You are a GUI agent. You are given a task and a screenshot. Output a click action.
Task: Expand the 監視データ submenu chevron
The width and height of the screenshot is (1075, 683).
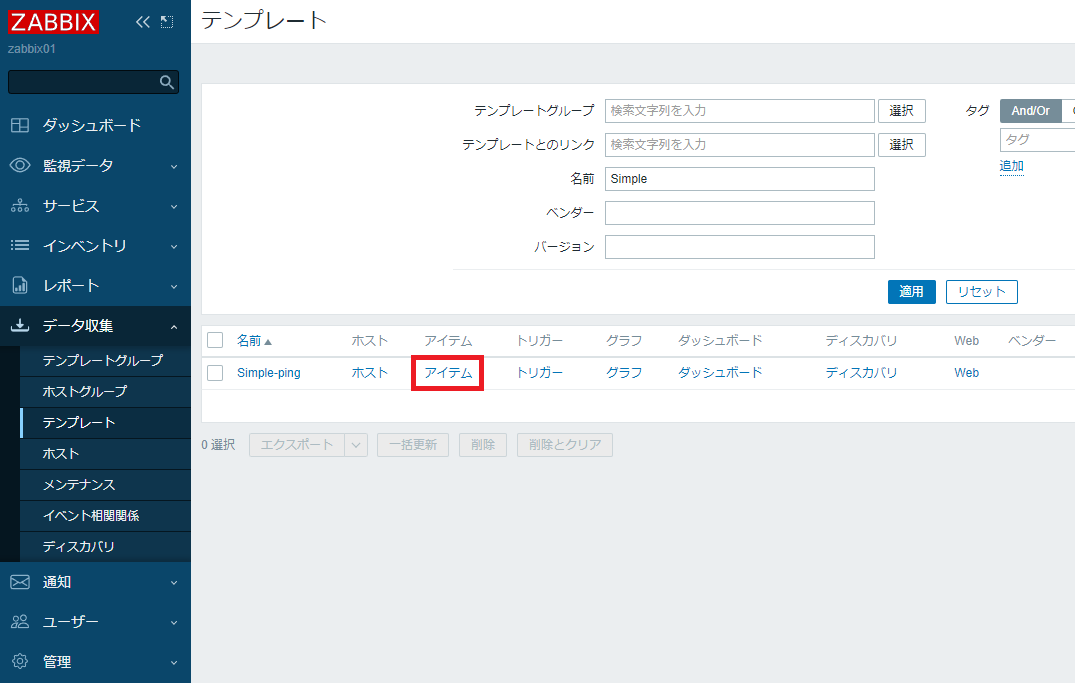pyautogui.click(x=176, y=165)
